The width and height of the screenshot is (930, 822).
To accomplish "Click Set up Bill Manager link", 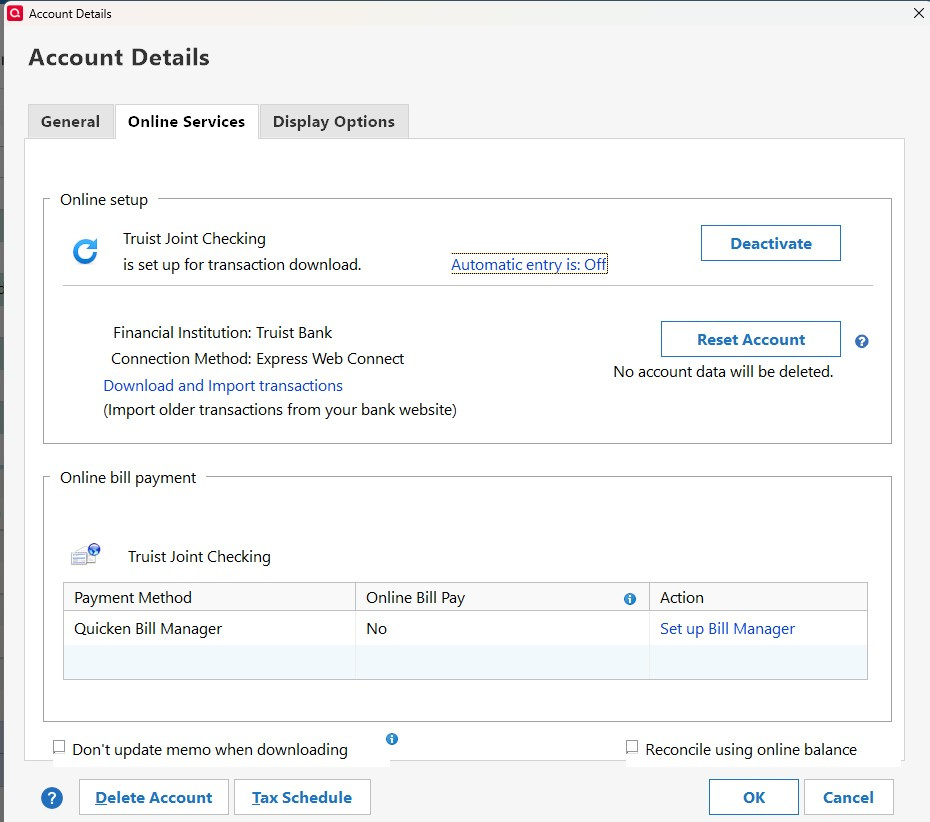I will pos(727,629).
